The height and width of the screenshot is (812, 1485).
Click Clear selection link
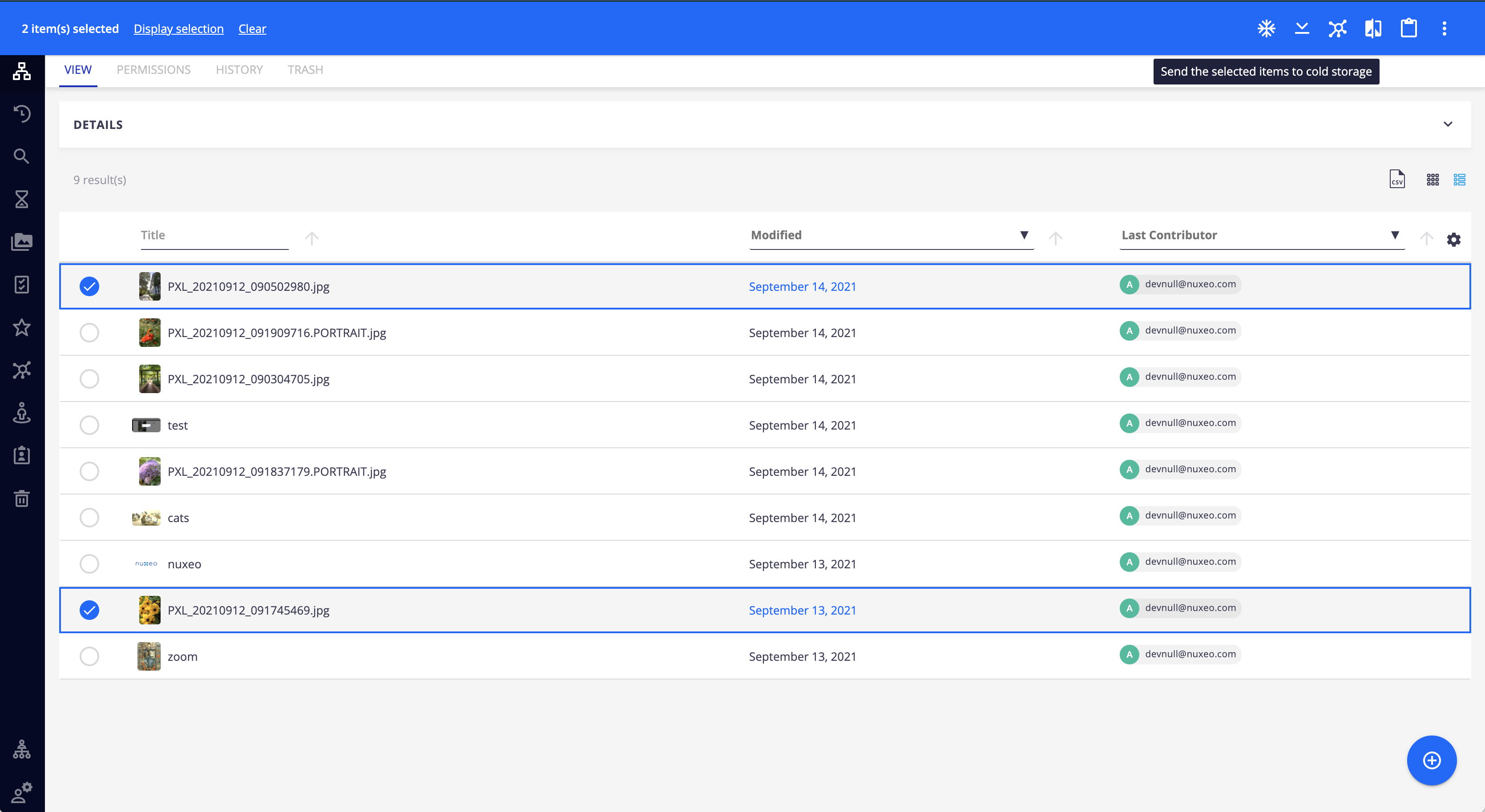(x=253, y=29)
